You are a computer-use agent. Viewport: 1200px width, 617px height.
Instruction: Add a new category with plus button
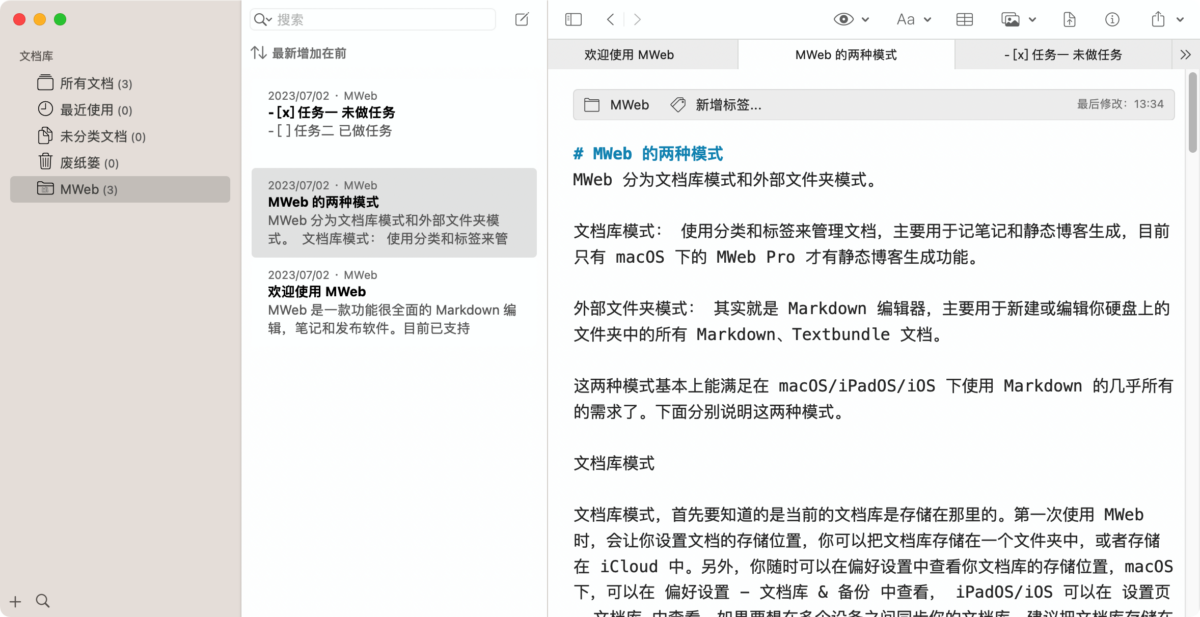pos(15,601)
